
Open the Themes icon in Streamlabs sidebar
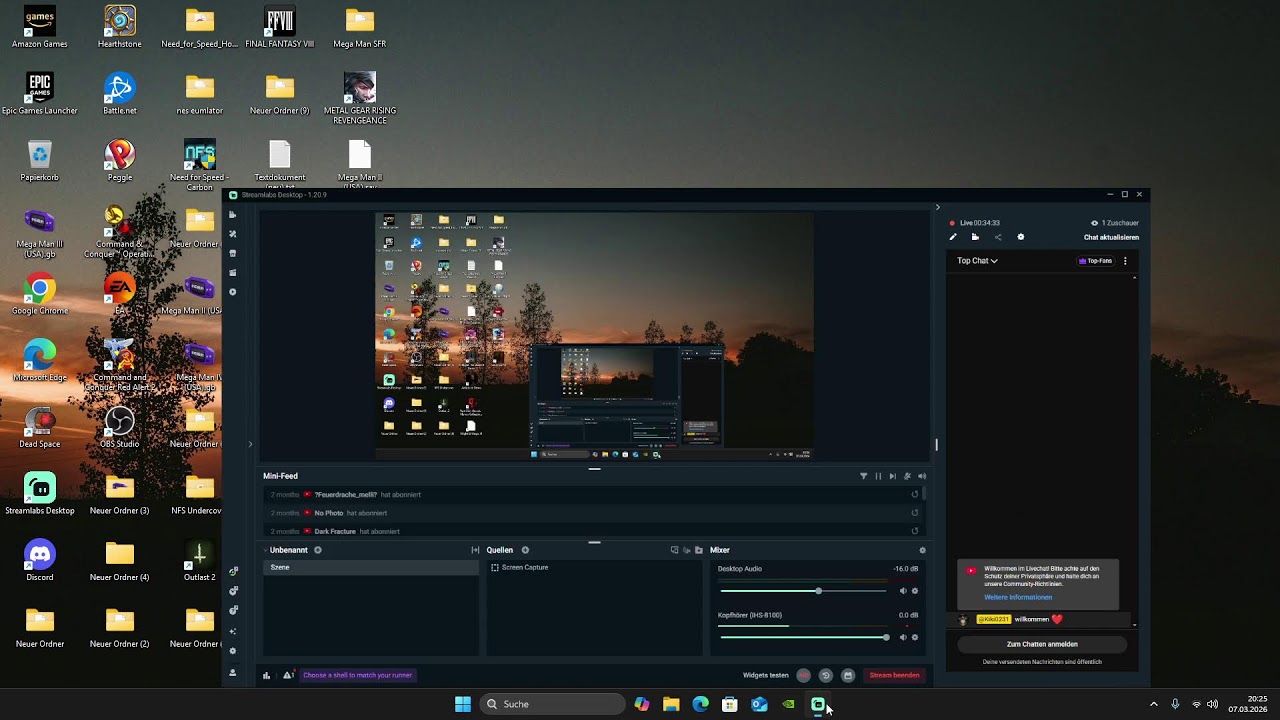coord(233,234)
